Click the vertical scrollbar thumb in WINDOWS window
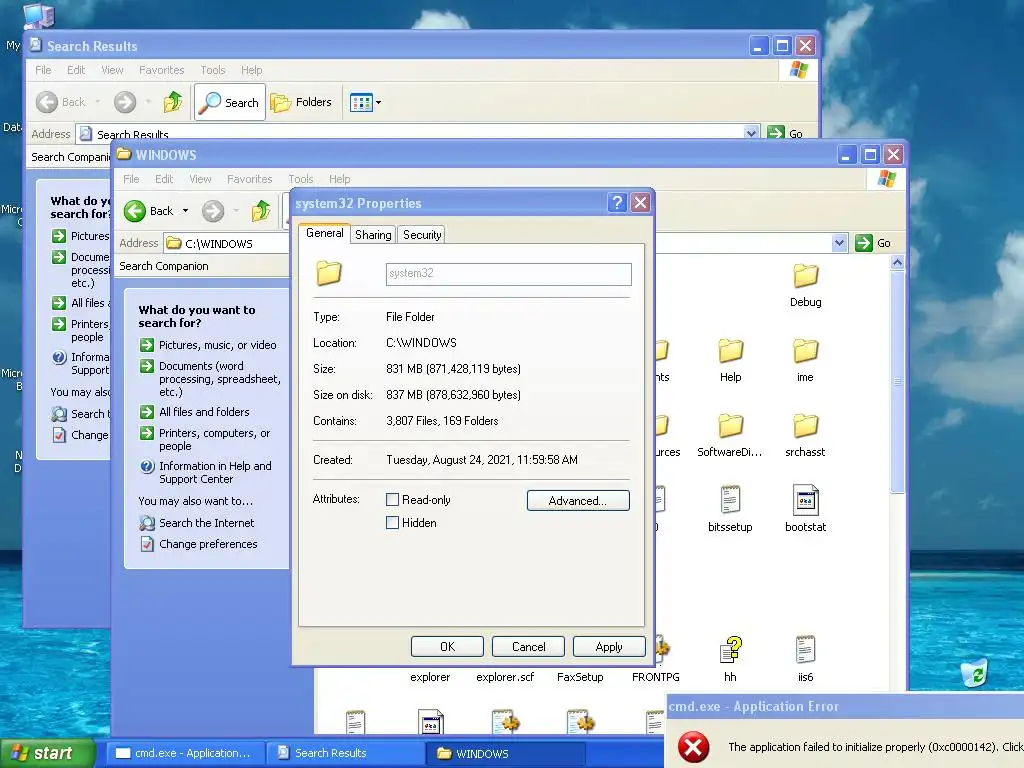This screenshot has width=1024, height=768. coord(897,382)
